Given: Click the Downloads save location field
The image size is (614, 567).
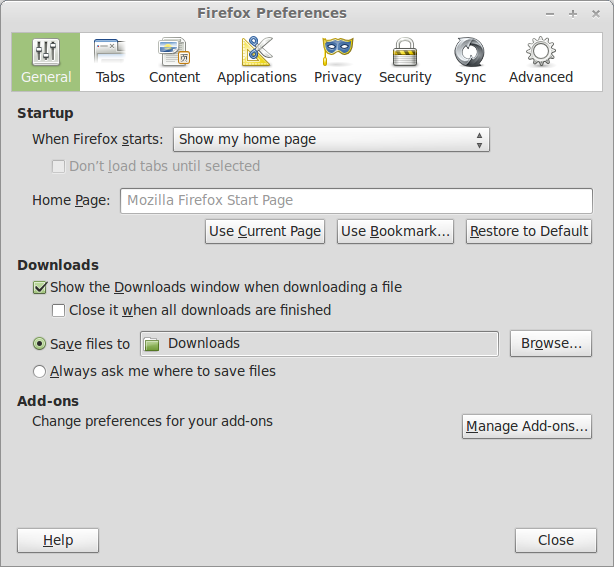Looking at the screenshot, I should tap(320, 344).
